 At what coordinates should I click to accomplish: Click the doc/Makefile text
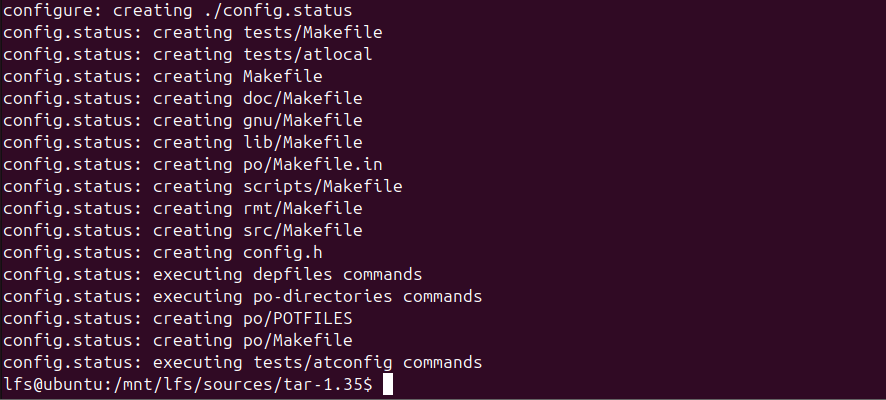[x=302, y=98]
